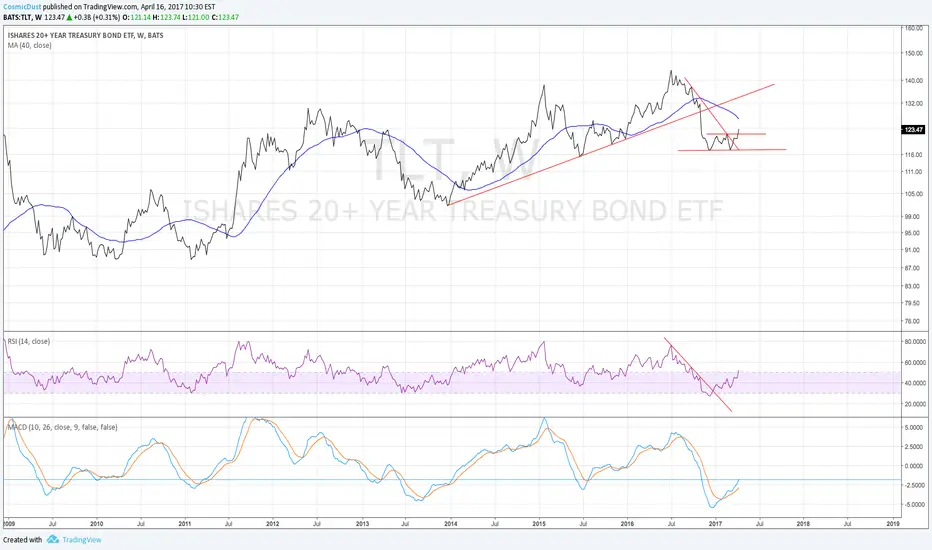Click the RSI 80.0000 scale label
932x550 pixels.
pos(915,342)
